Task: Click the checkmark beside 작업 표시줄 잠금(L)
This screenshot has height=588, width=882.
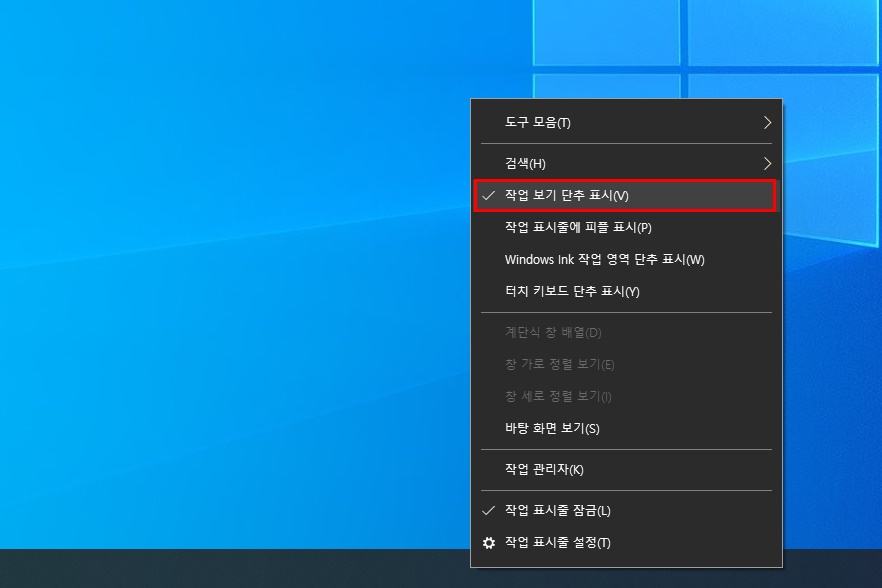Action: [x=487, y=510]
